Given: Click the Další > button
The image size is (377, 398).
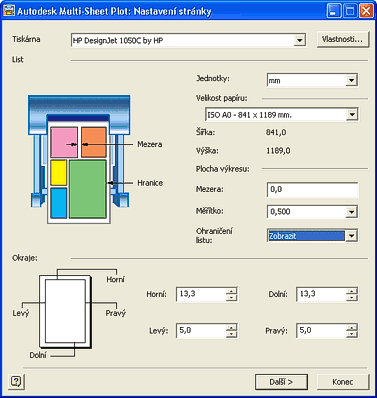Looking at the screenshot, I should click(281, 382).
